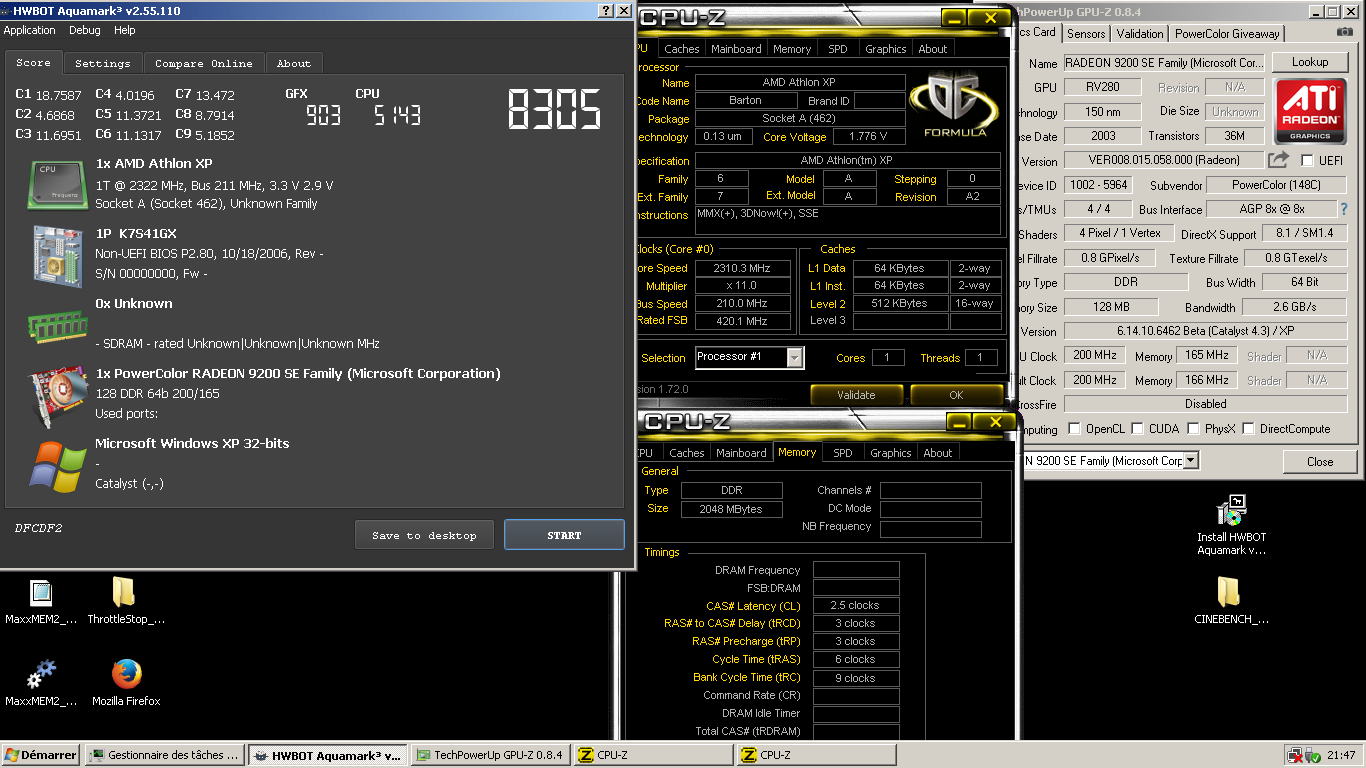The image size is (1366, 768).
Task: Open the Validation tab in GPU-Z
Action: pos(1140,33)
